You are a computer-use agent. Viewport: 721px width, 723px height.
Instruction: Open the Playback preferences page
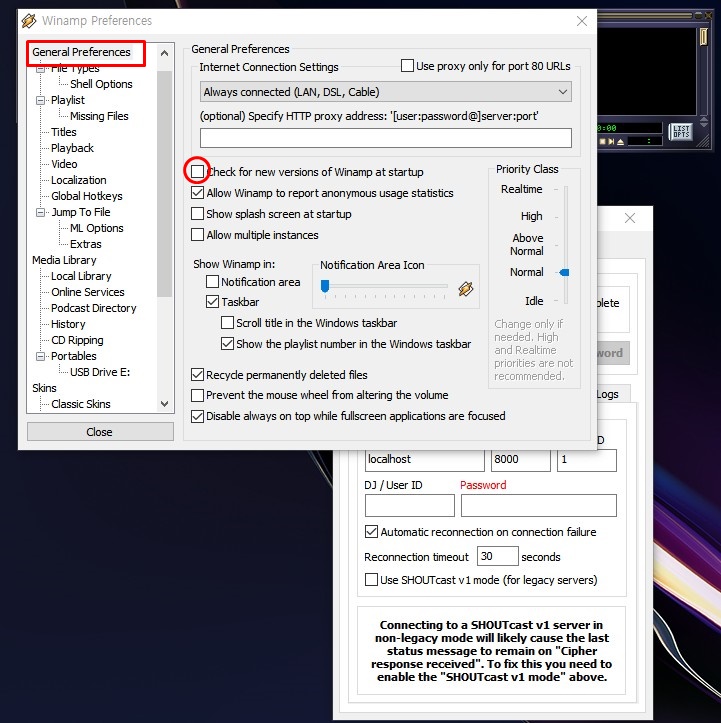pos(72,148)
